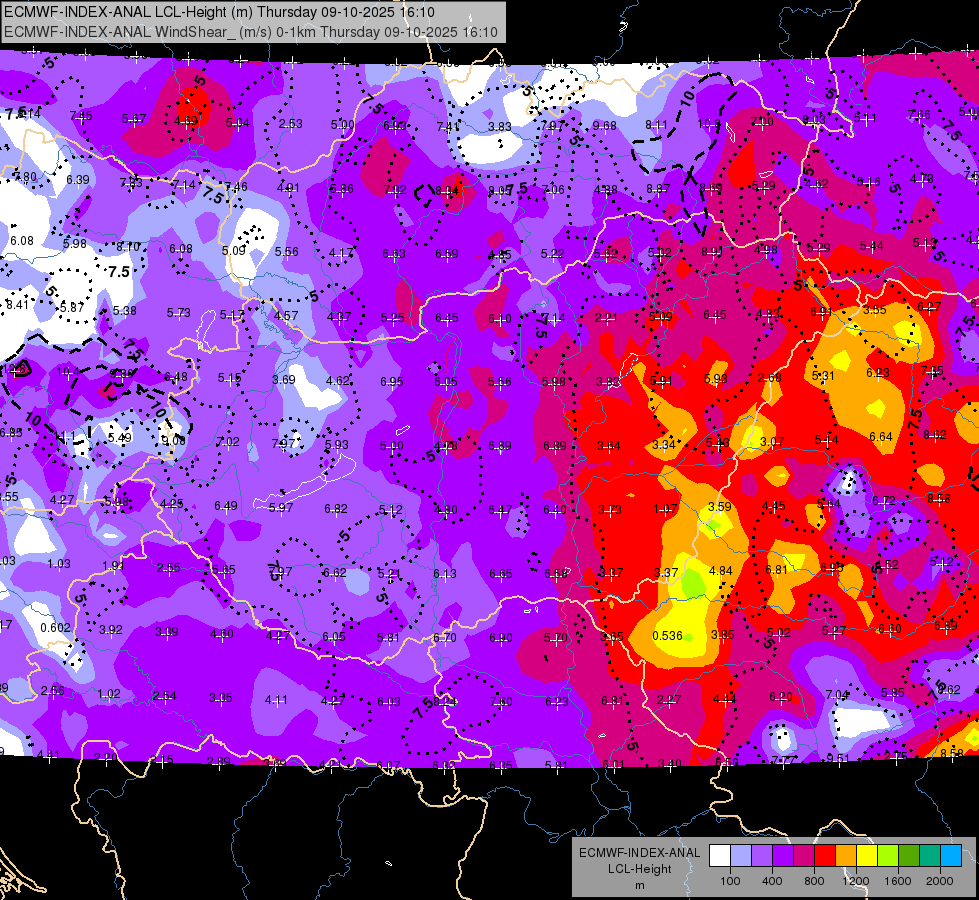The width and height of the screenshot is (979, 900).
Task: Click the legend tick label 400
Action: [772, 881]
